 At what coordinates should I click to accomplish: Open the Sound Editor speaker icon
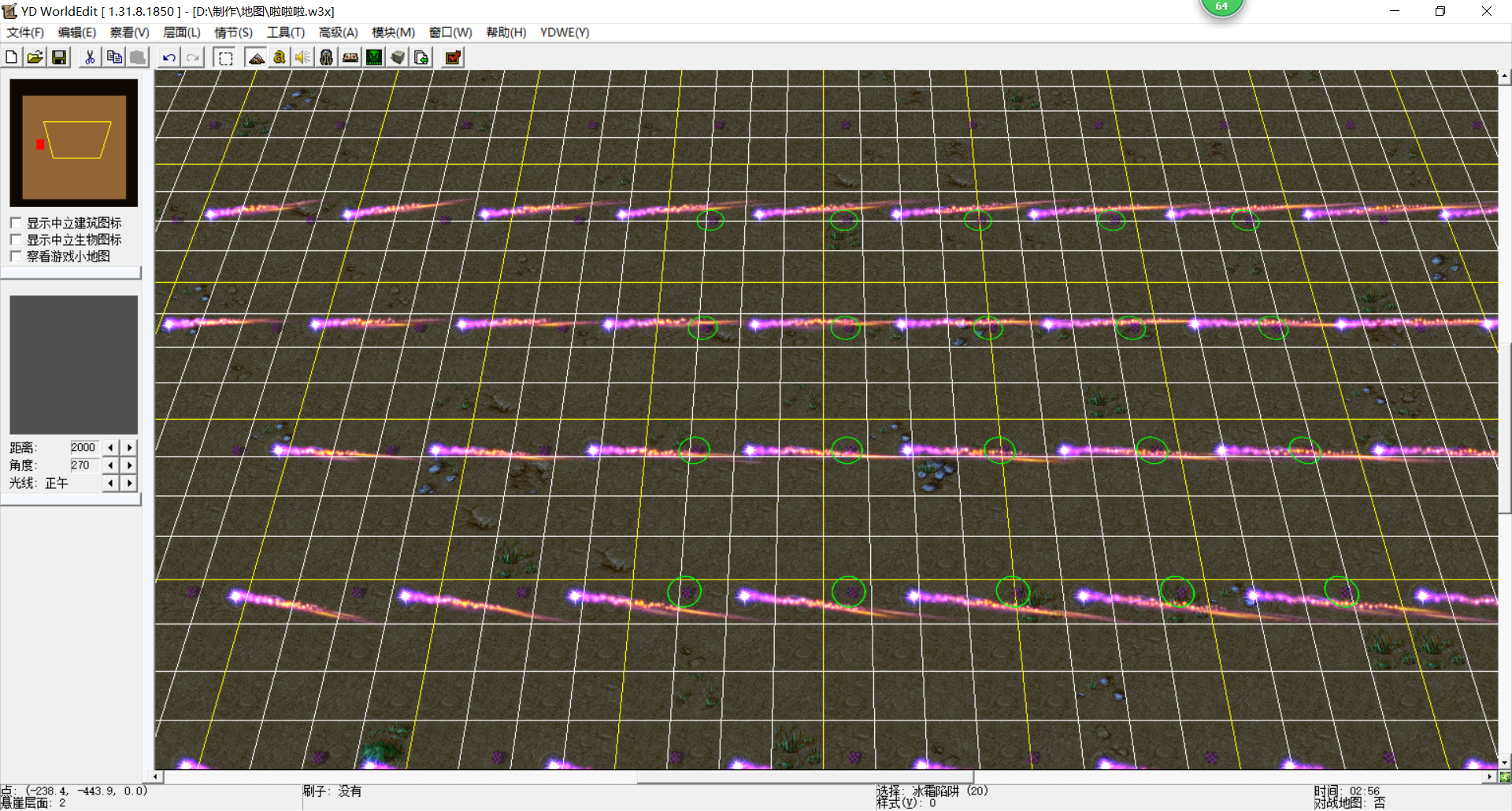[303, 57]
